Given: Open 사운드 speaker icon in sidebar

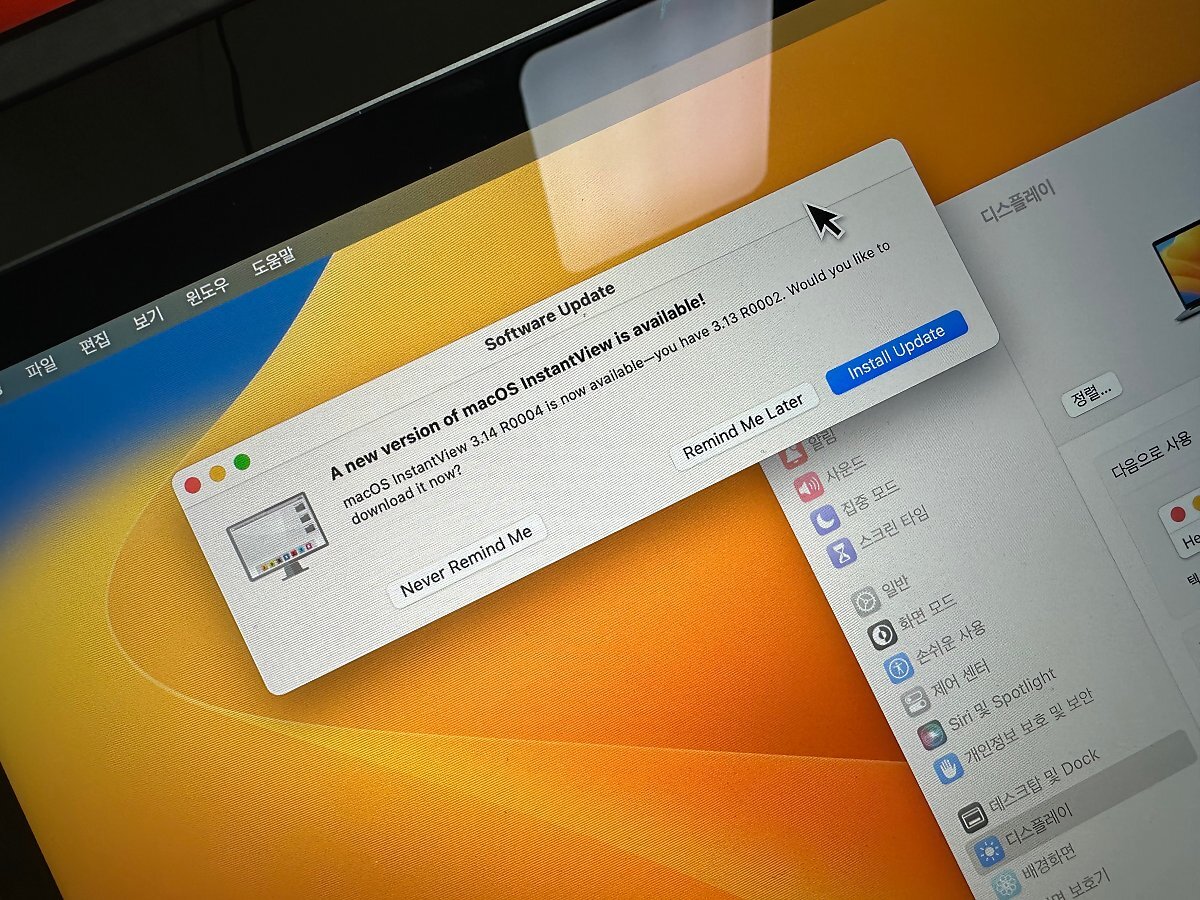Looking at the screenshot, I should point(808,488).
